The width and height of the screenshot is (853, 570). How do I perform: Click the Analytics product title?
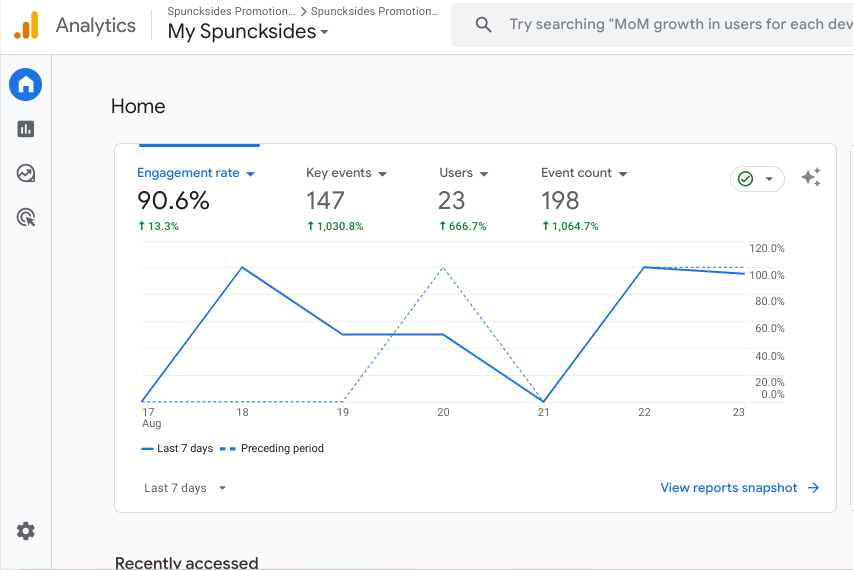pos(96,26)
